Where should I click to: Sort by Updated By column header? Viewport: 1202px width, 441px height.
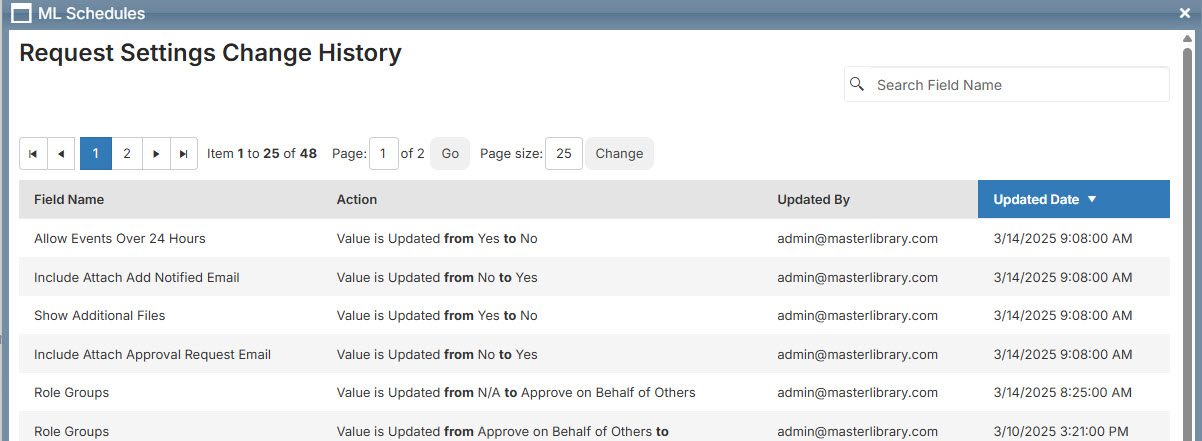tap(813, 199)
